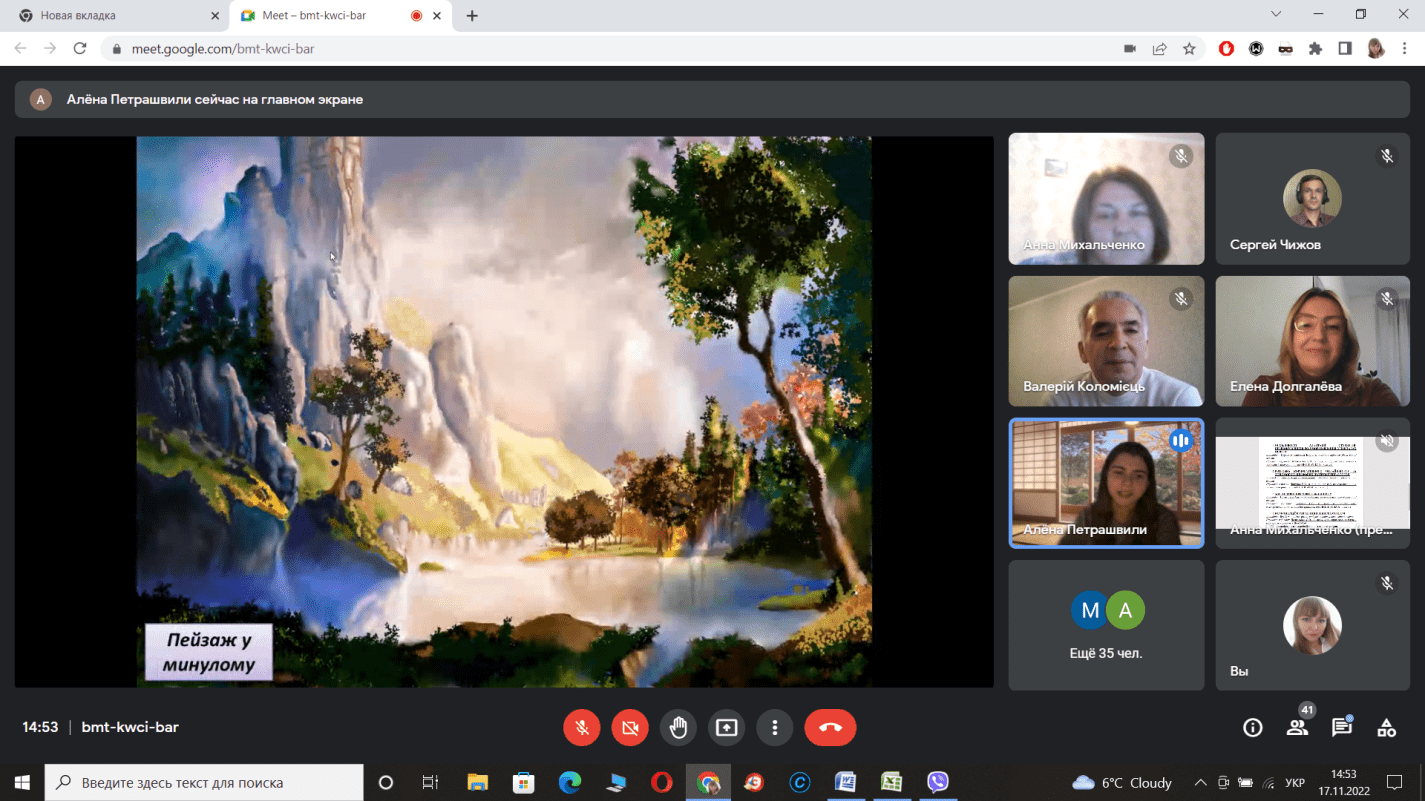Go back to previous page
The width and height of the screenshot is (1425, 801).
21,48
